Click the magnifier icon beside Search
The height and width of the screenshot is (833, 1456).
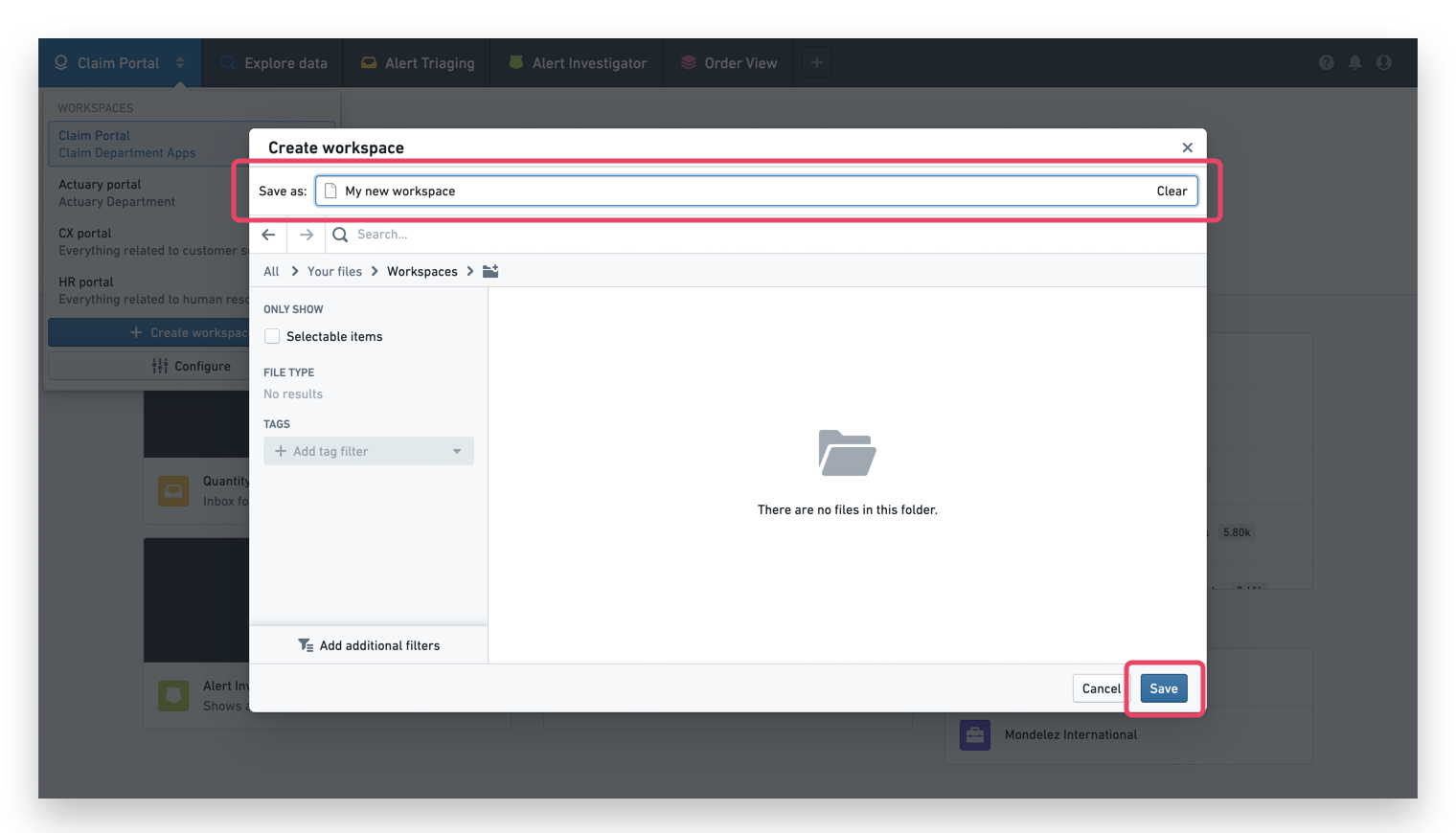coord(340,235)
